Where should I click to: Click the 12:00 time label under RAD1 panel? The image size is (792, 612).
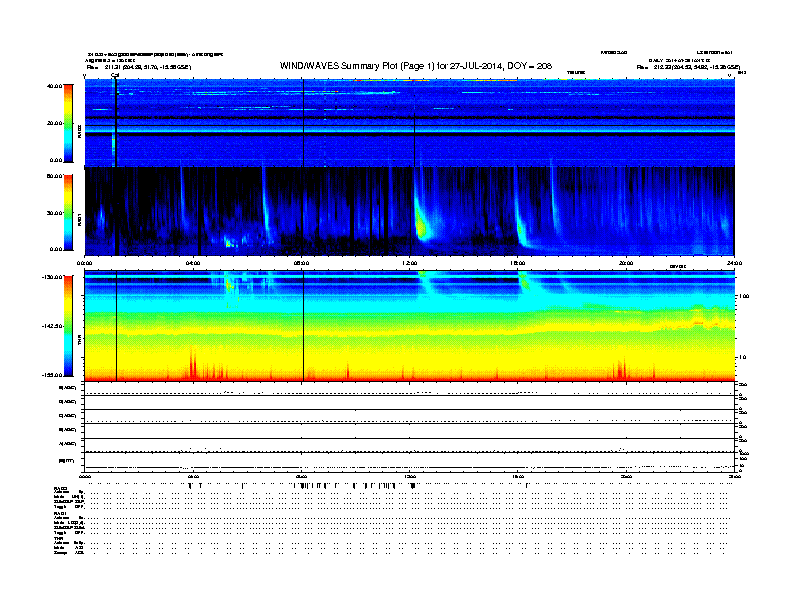coord(409,263)
